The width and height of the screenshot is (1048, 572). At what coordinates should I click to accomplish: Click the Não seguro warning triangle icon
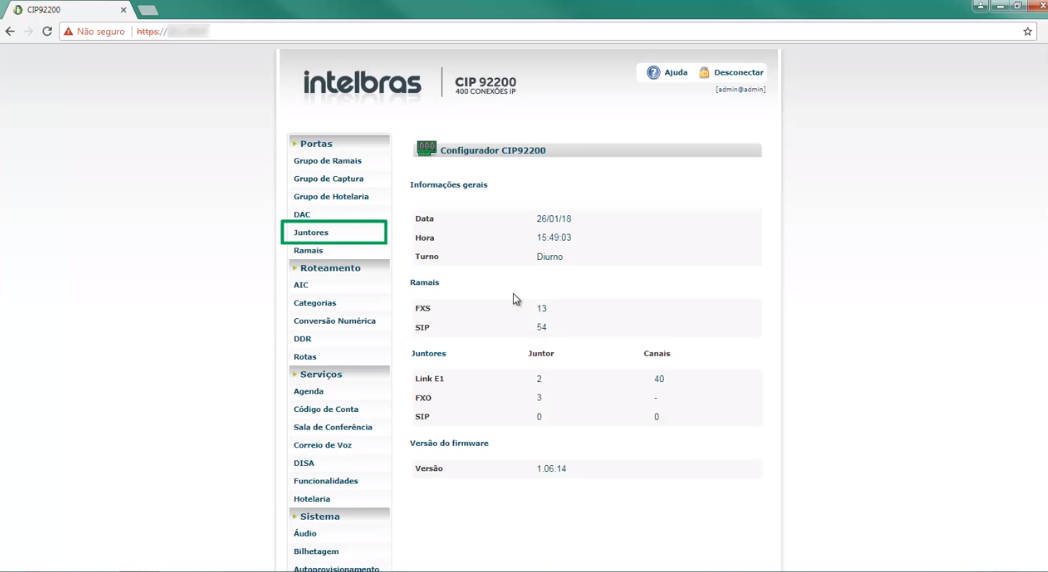(68, 32)
